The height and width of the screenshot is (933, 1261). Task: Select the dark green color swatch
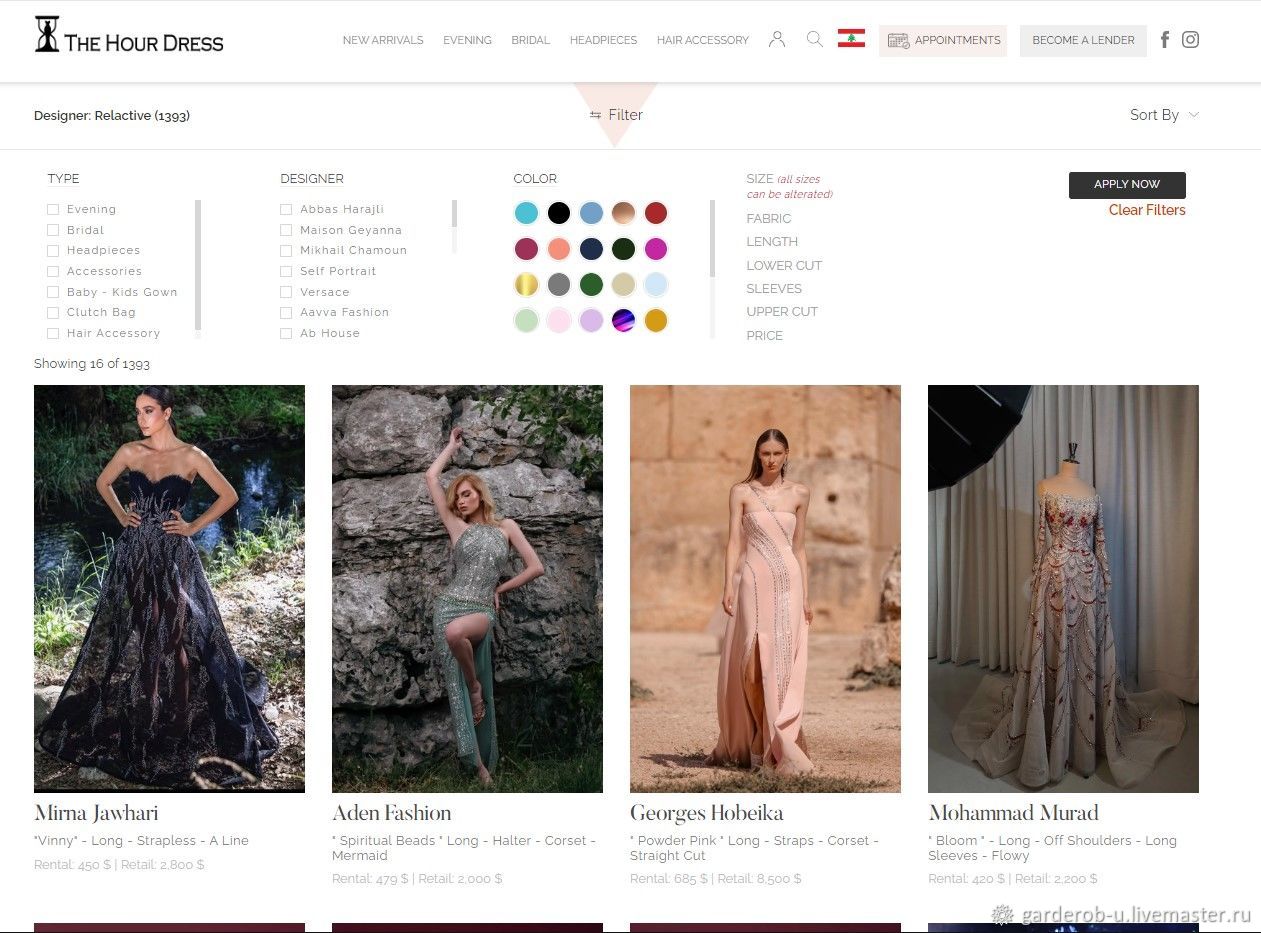624,249
